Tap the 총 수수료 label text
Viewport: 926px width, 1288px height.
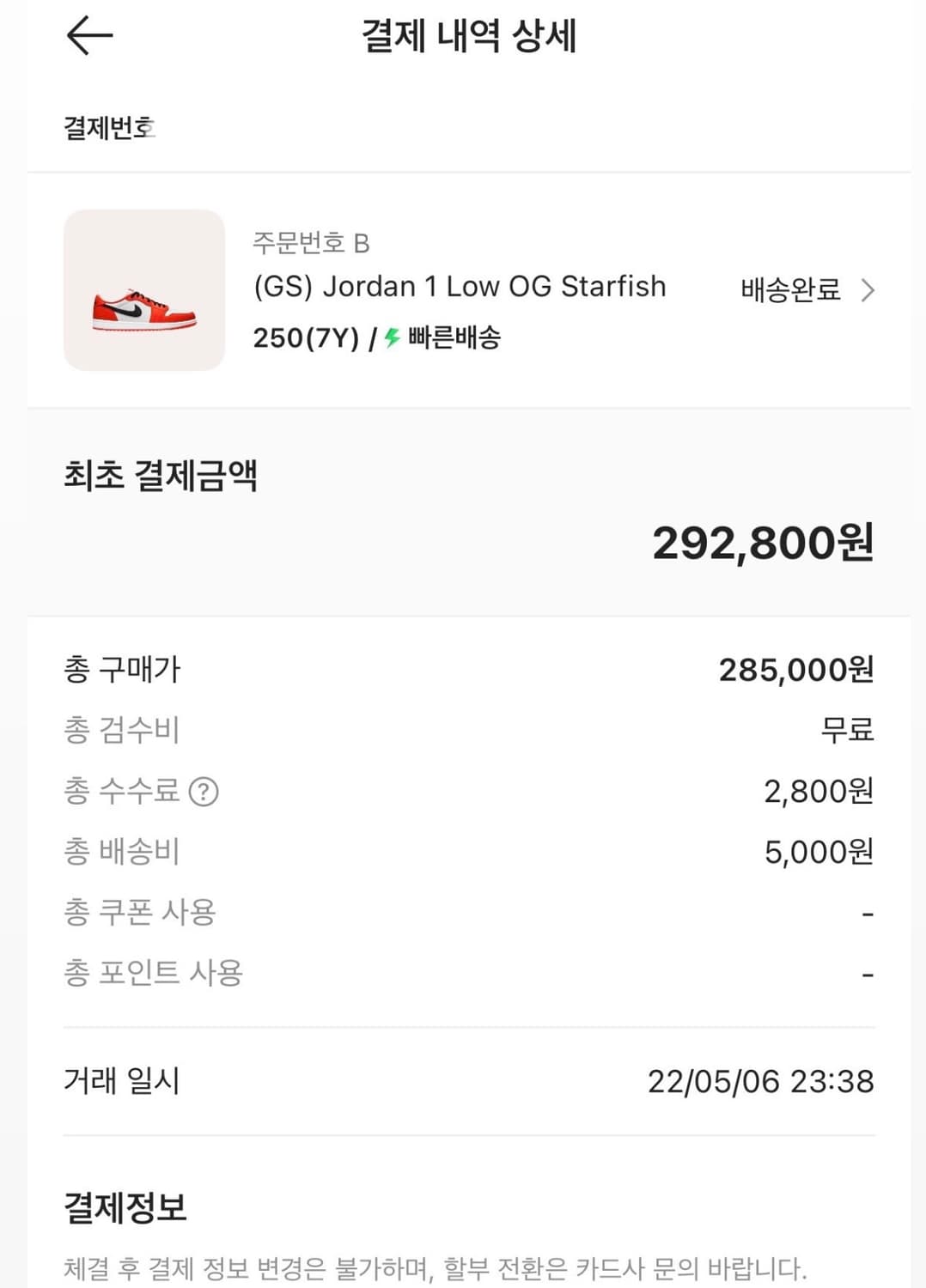pyautogui.click(x=122, y=791)
